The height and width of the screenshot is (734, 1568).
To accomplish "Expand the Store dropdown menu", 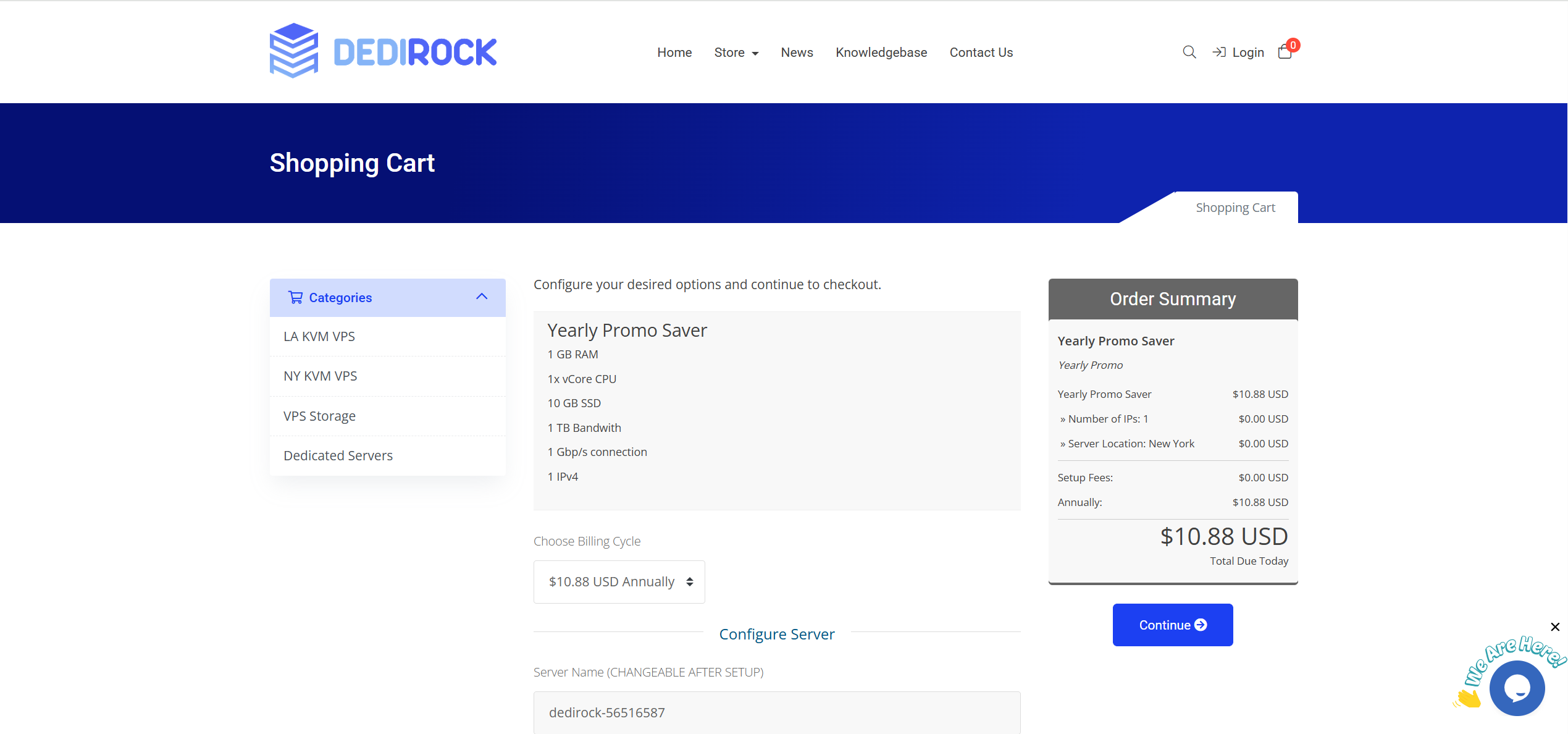I will tap(736, 53).
